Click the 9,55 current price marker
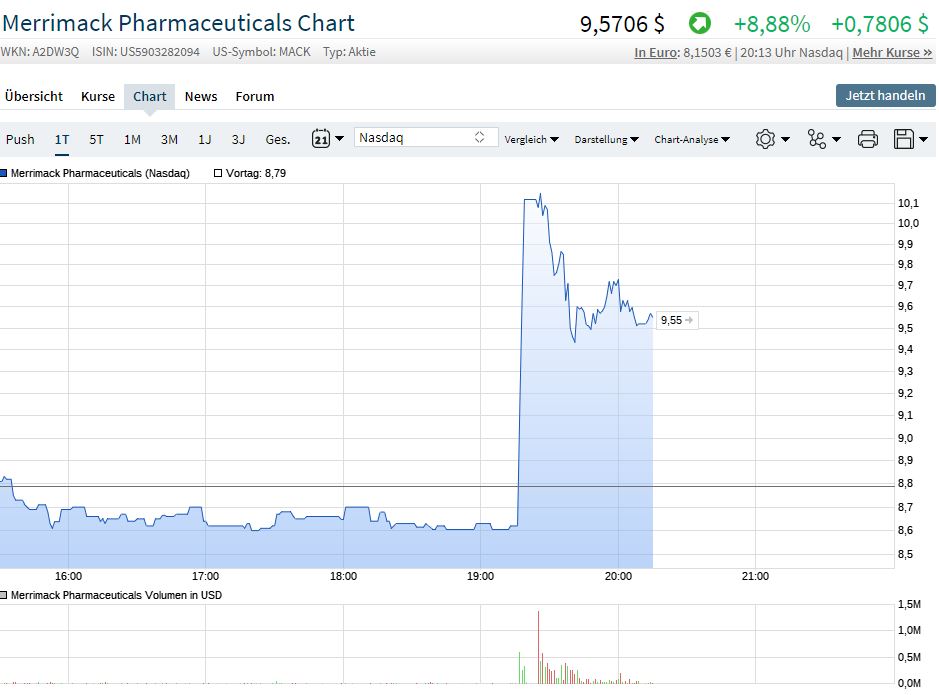939x695 pixels. pyautogui.click(x=676, y=320)
